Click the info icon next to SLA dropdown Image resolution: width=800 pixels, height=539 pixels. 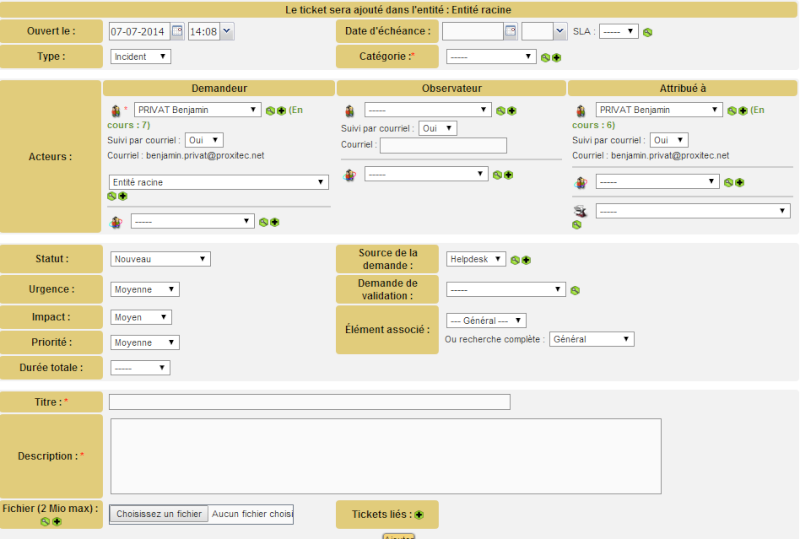[648, 32]
